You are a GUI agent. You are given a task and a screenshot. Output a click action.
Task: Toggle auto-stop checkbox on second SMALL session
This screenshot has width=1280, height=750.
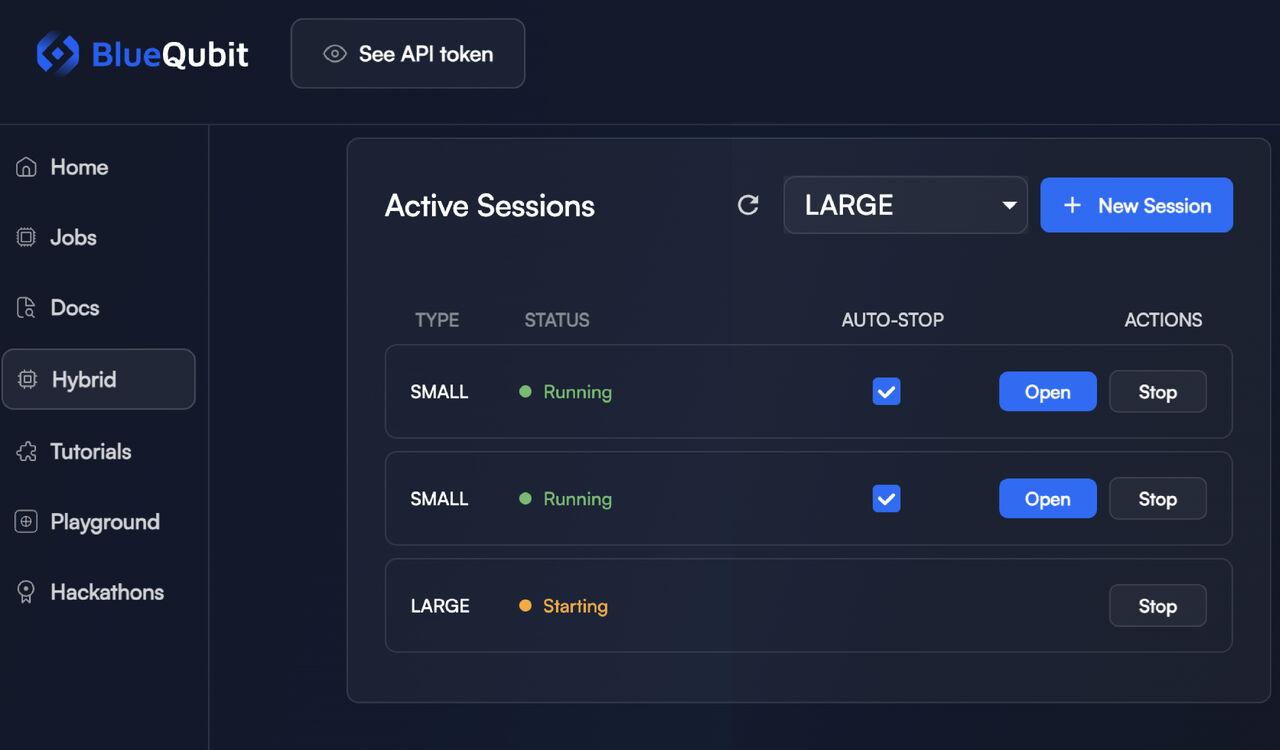point(886,498)
